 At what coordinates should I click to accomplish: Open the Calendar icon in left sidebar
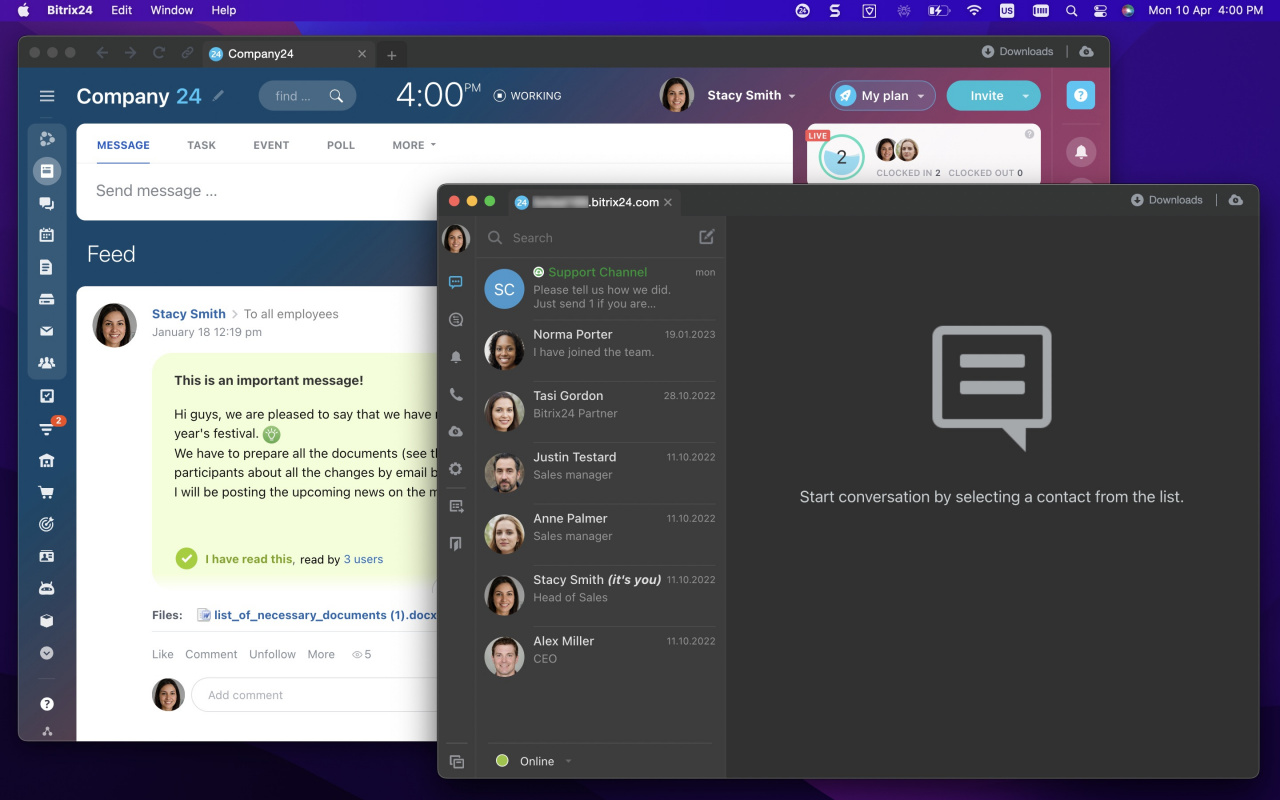point(47,235)
